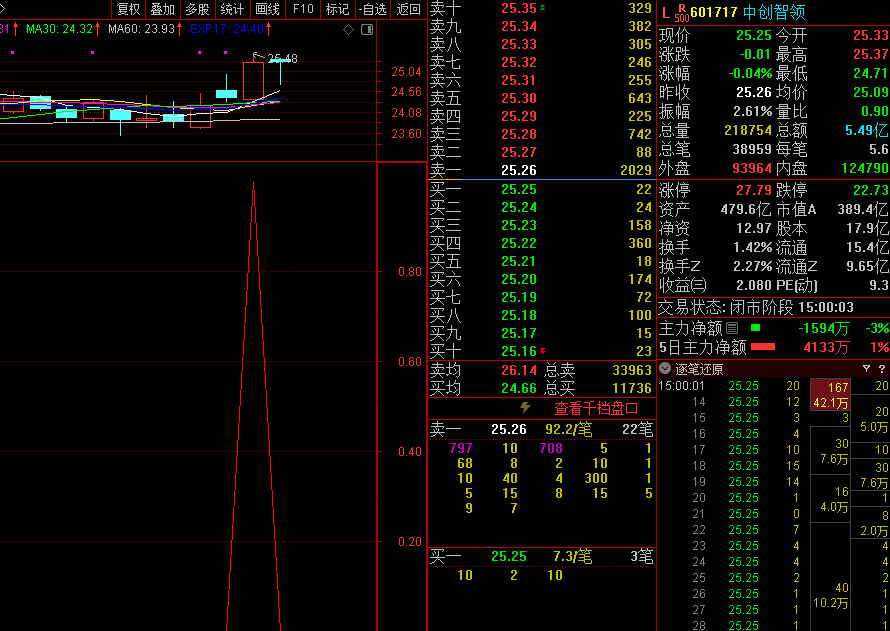Viewport: 890px width, 631px height.
Task: Click the F10 company info button
Action: pyautogui.click(x=302, y=9)
